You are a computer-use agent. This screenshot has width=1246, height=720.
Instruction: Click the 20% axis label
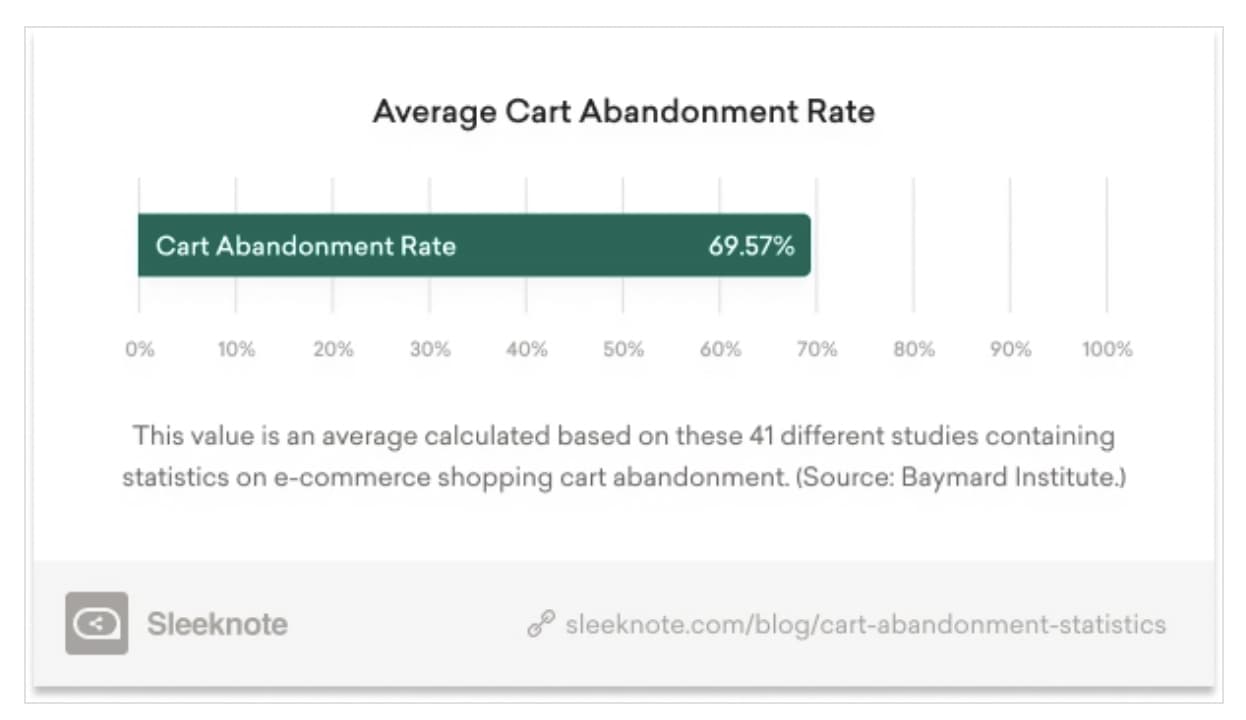coord(333,350)
